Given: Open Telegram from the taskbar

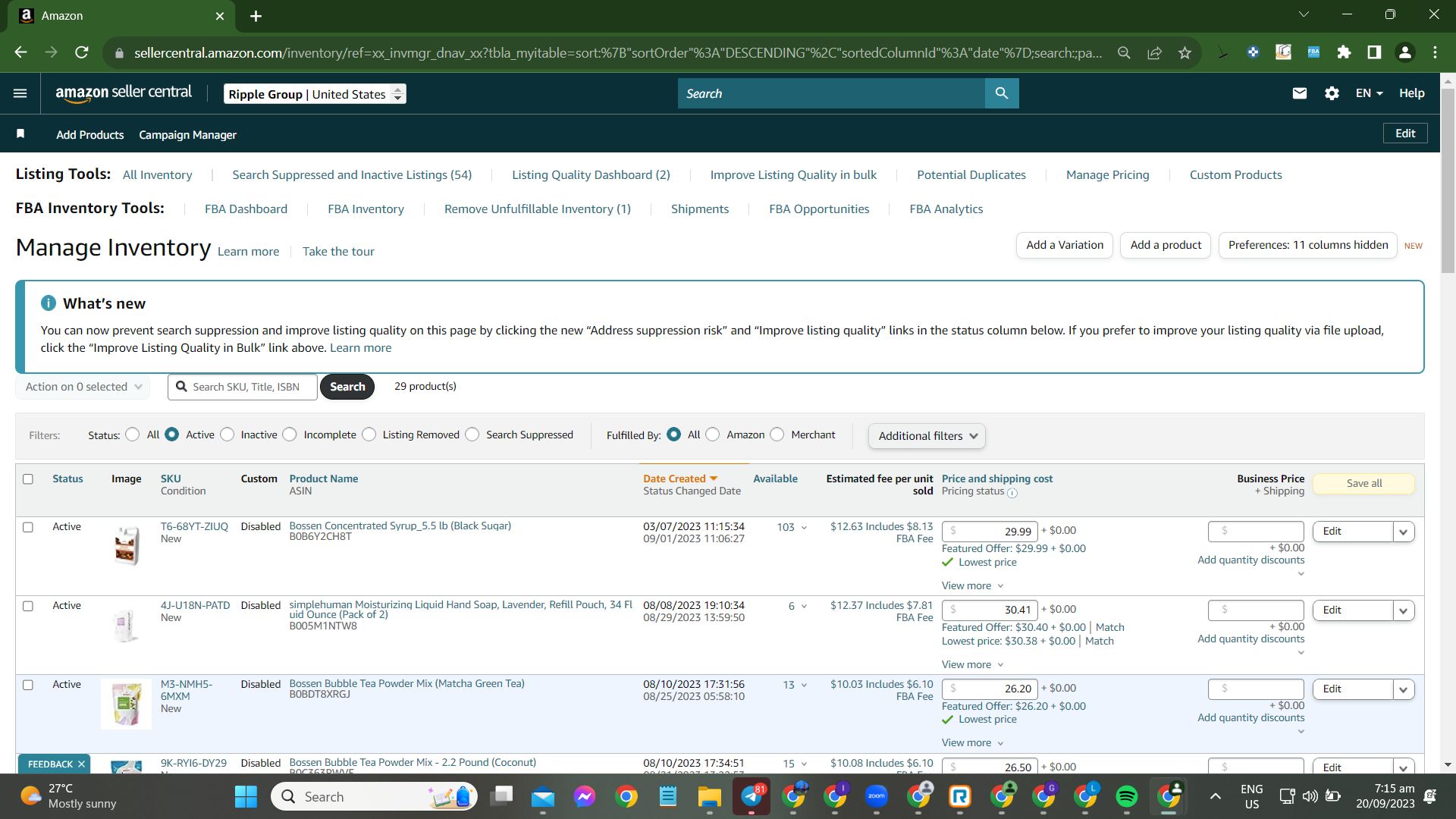Looking at the screenshot, I should (x=752, y=796).
